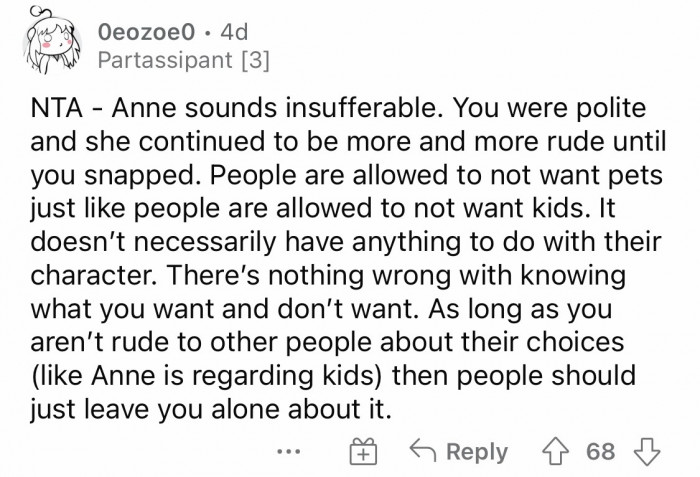Viewport: 700px width, 477px height.
Task: Click the vote score 68
Action: pyautogui.click(x=600, y=451)
